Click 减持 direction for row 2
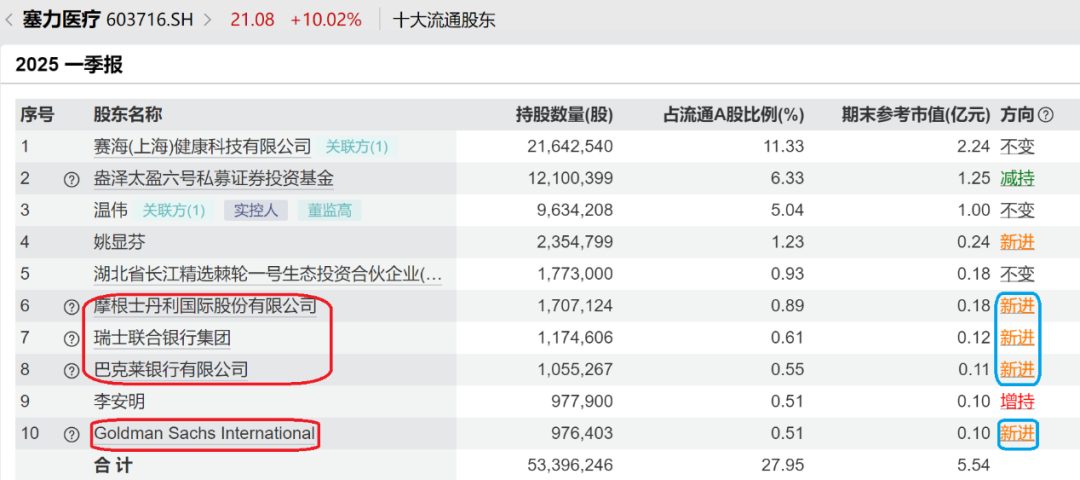Image resolution: width=1080 pixels, height=480 pixels. (1017, 179)
